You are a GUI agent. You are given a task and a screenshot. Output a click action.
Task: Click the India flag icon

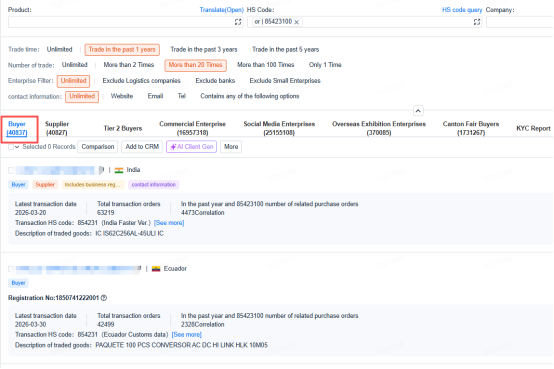pyautogui.click(x=119, y=170)
